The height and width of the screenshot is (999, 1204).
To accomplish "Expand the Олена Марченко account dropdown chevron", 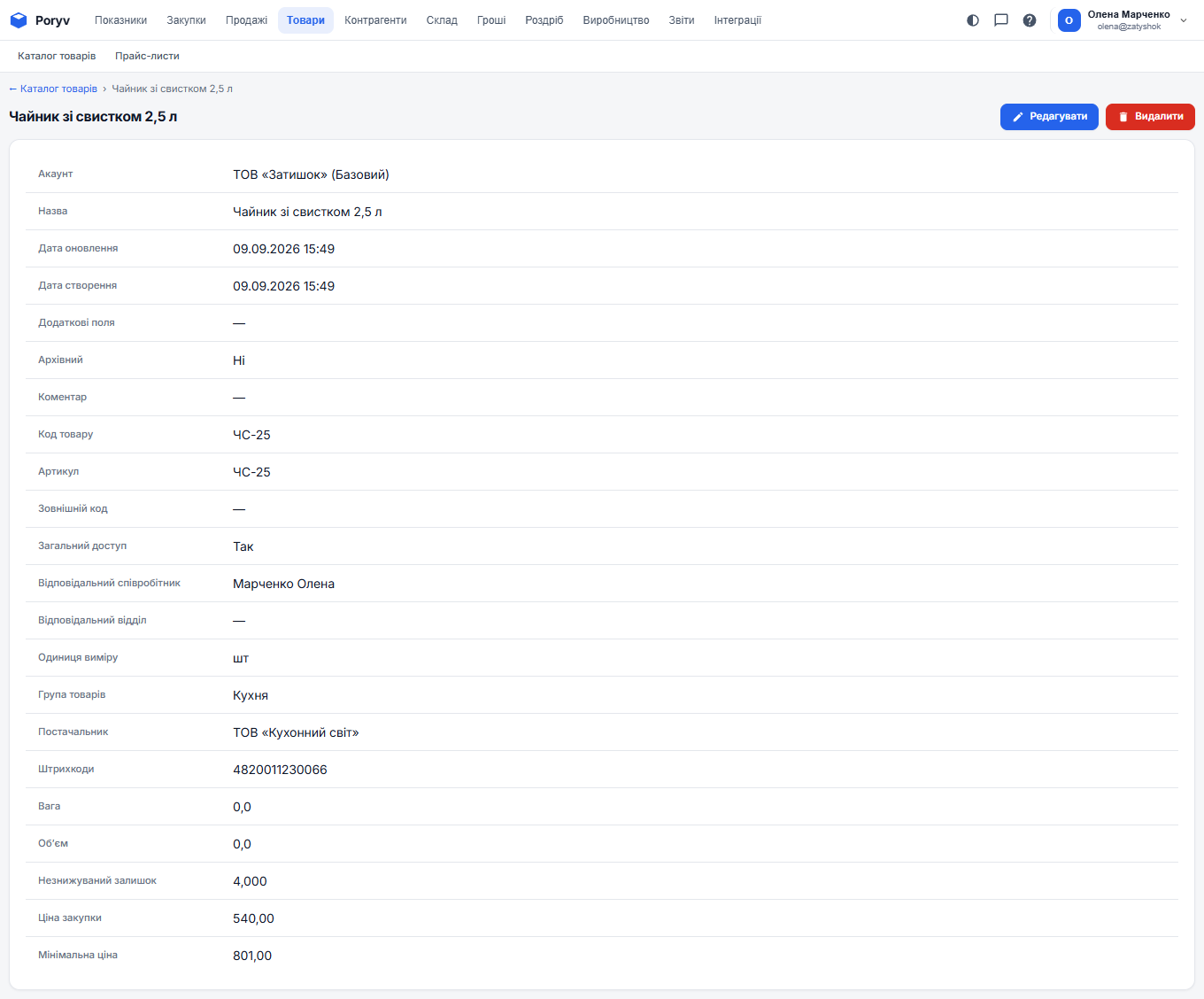I will point(1184,20).
